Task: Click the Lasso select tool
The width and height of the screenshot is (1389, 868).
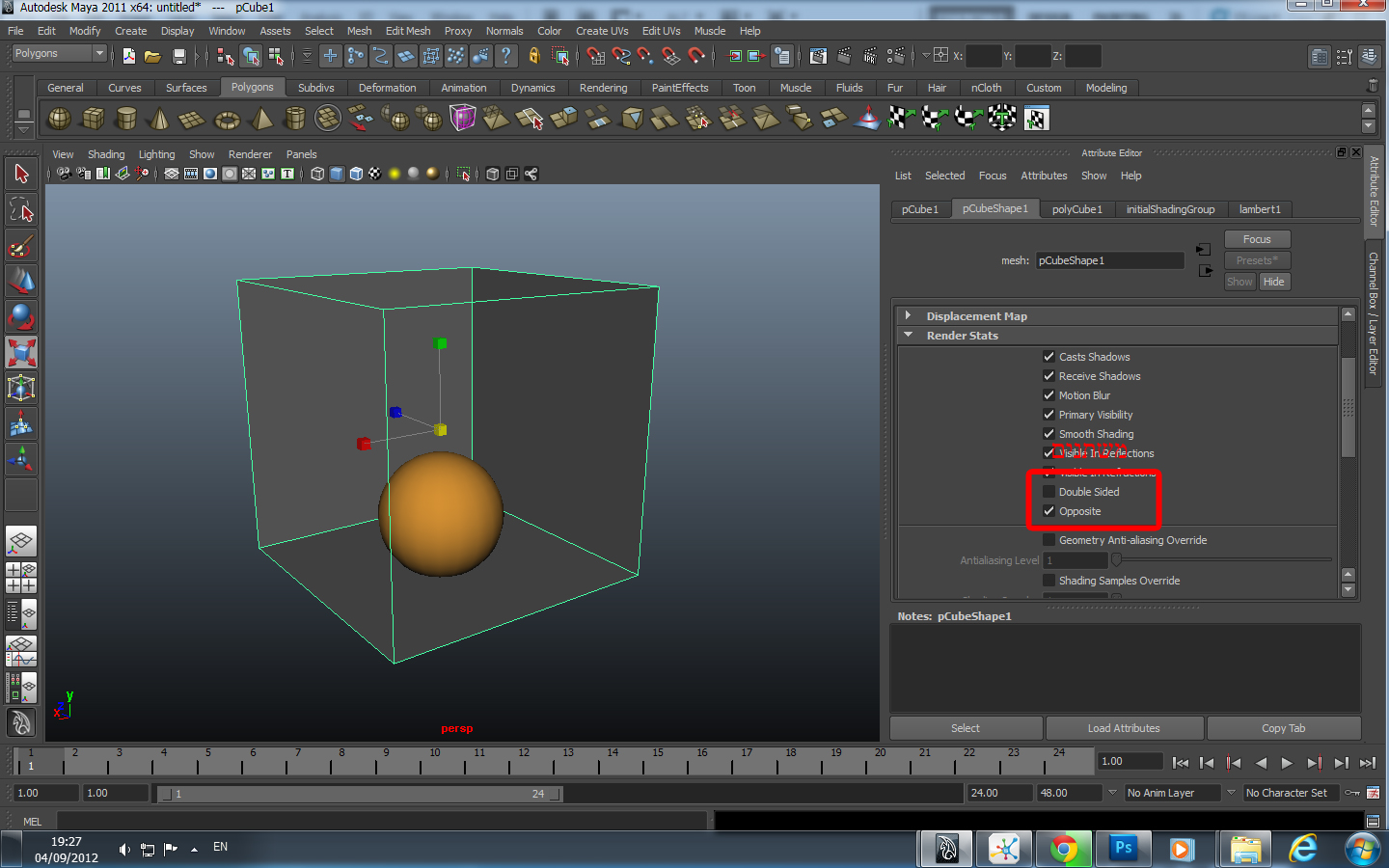Action: pos(21,210)
